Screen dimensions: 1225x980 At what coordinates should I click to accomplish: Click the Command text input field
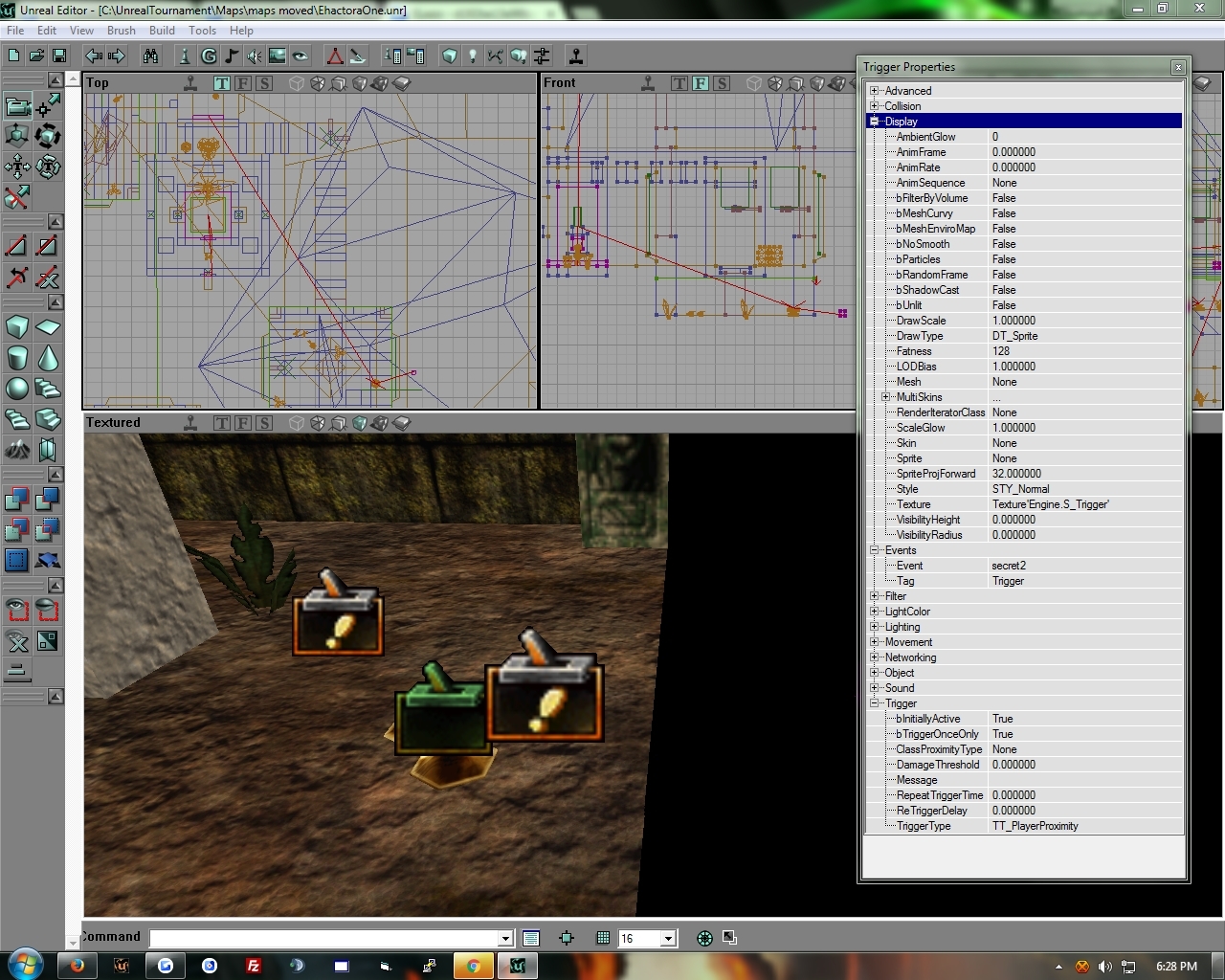click(324, 939)
